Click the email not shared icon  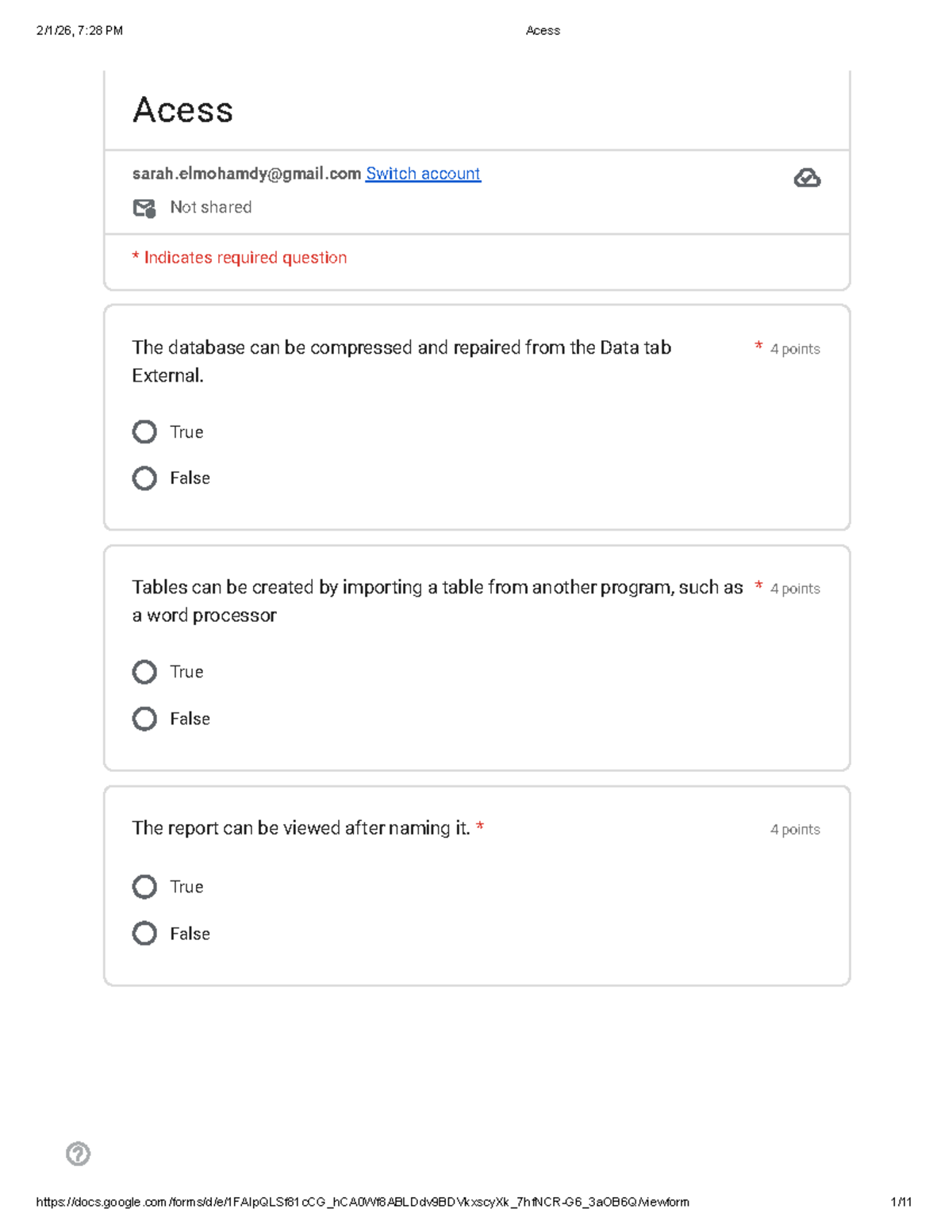click(144, 208)
